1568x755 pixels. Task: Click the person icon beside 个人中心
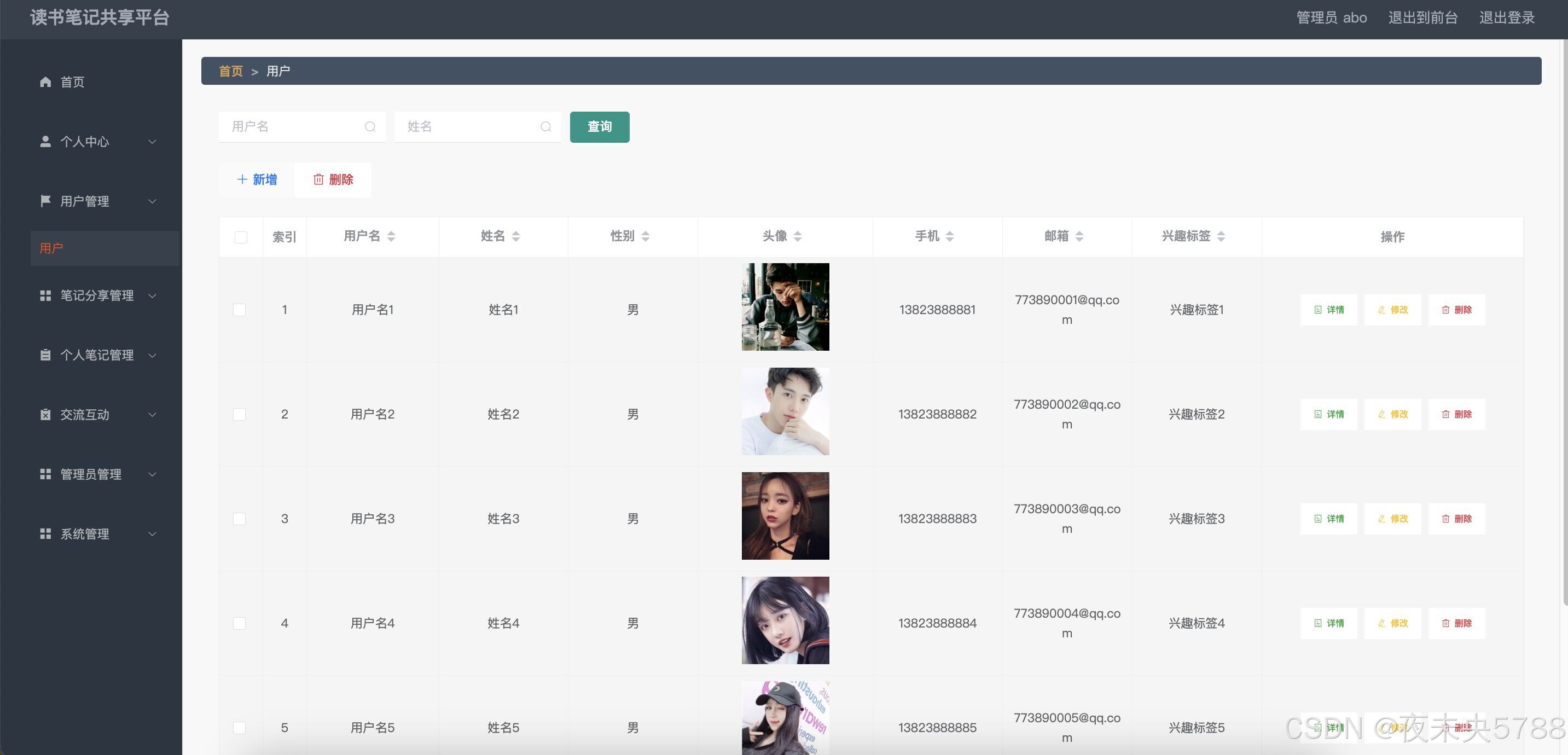[45, 141]
